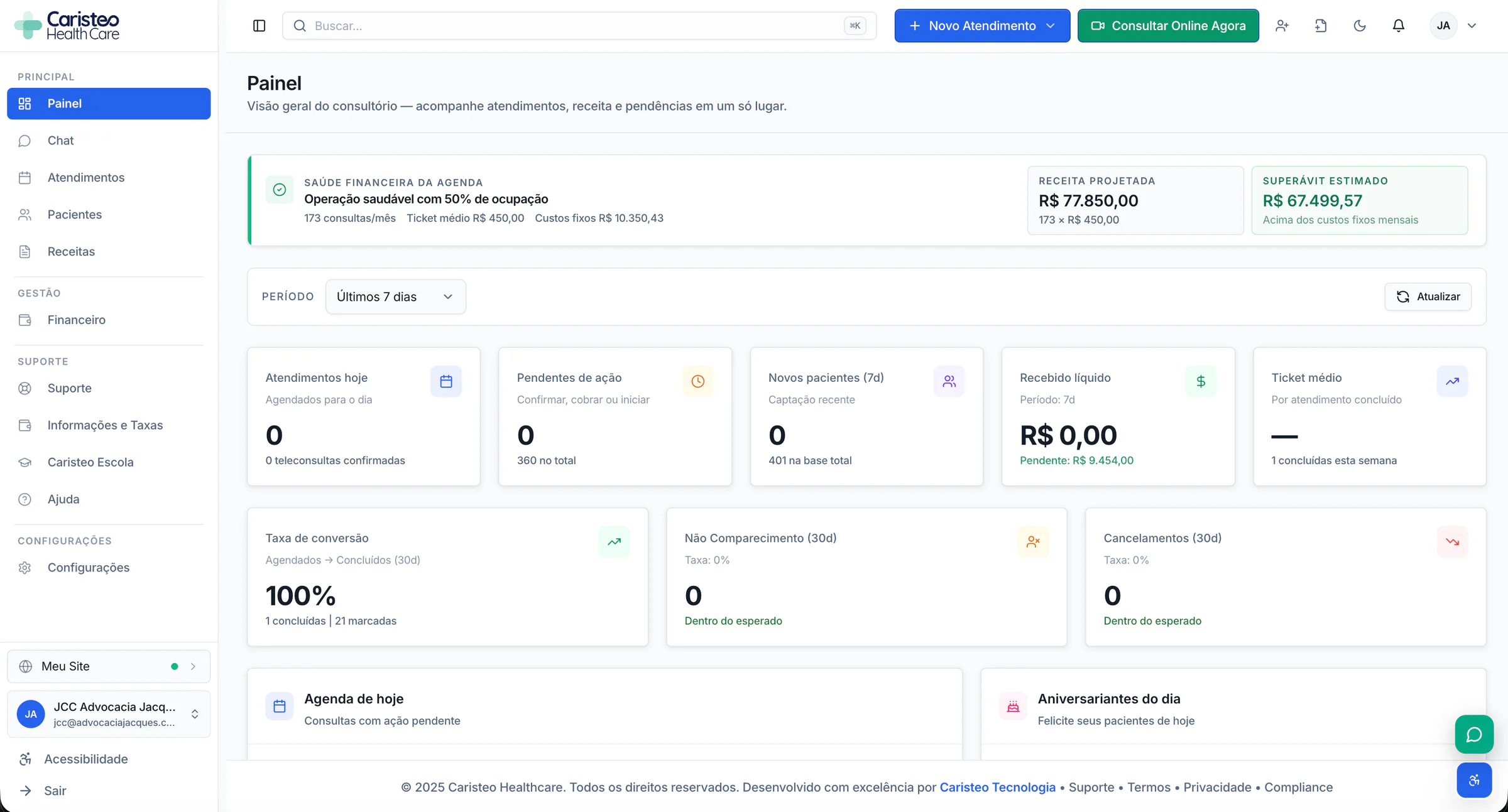Open the Termos footer link
Image resolution: width=1508 pixels, height=812 pixels.
(1149, 788)
